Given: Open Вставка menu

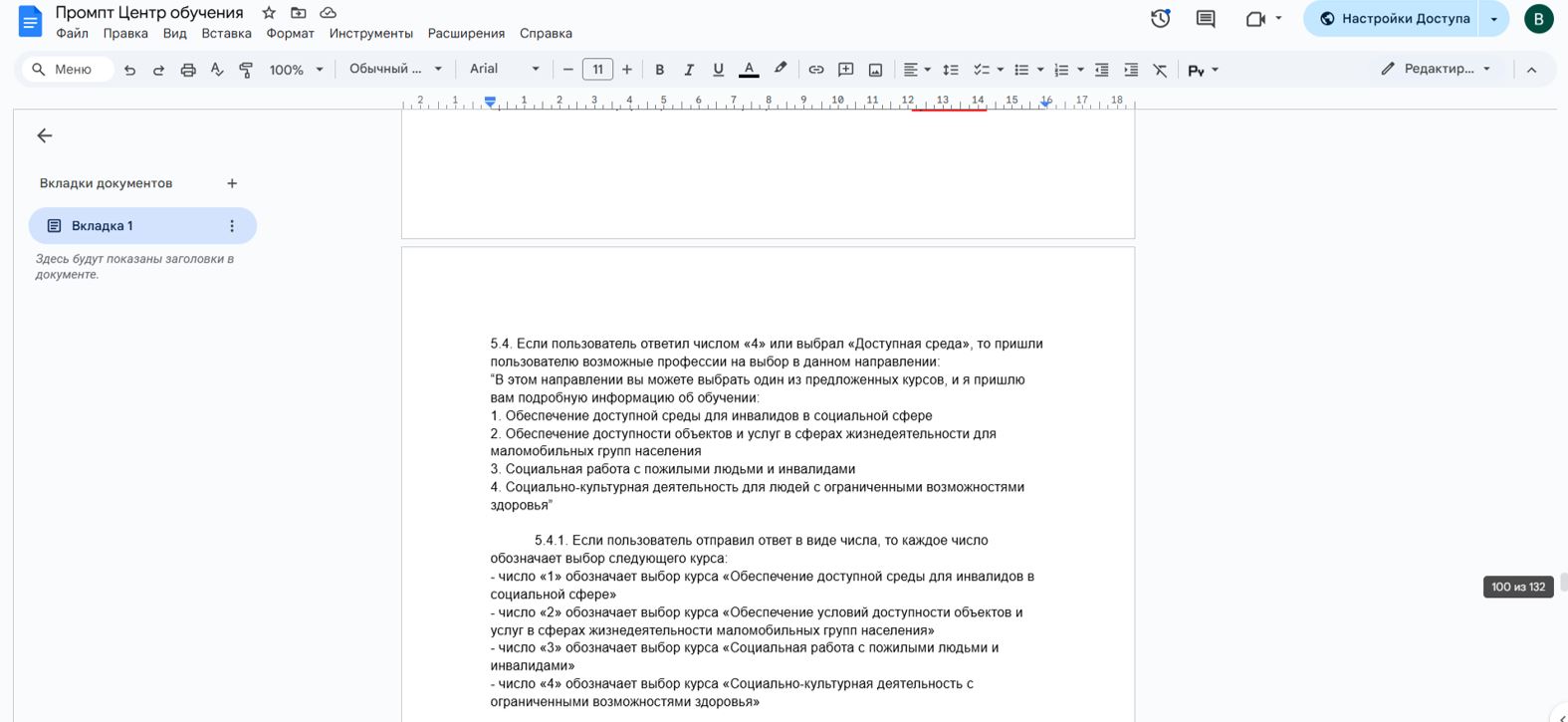Looking at the screenshot, I should click(x=226, y=33).
